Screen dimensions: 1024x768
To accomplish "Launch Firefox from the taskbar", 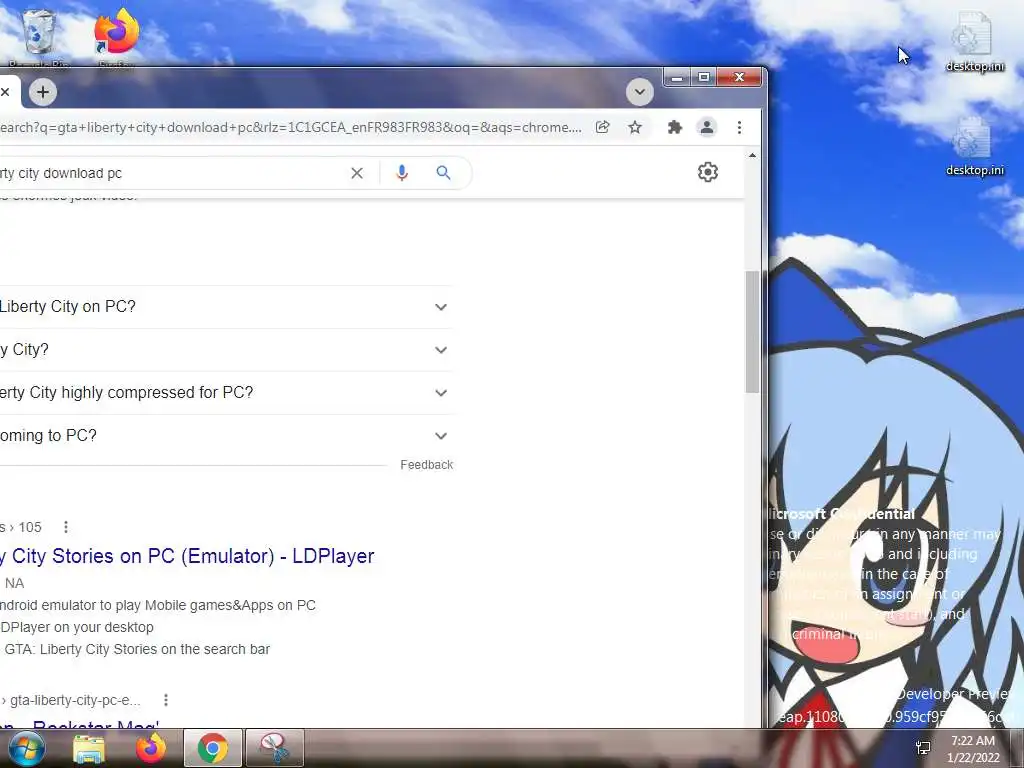I will (151, 748).
